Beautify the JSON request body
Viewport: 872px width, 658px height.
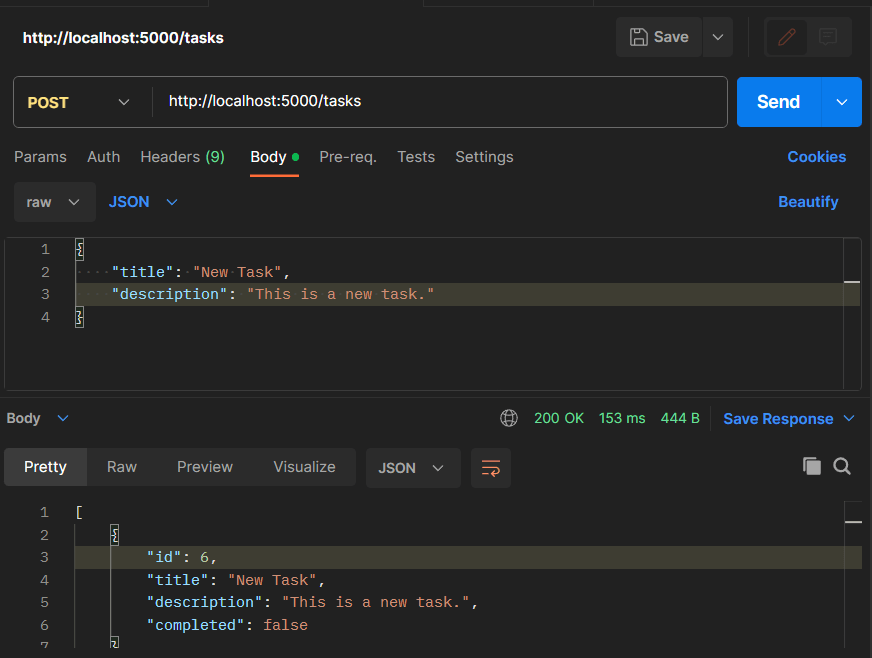click(x=808, y=202)
